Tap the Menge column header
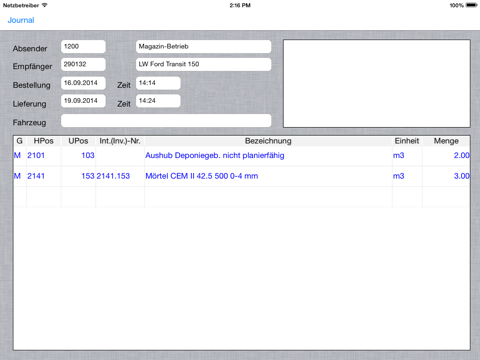The height and width of the screenshot is (360, 480). pos(446,141)
